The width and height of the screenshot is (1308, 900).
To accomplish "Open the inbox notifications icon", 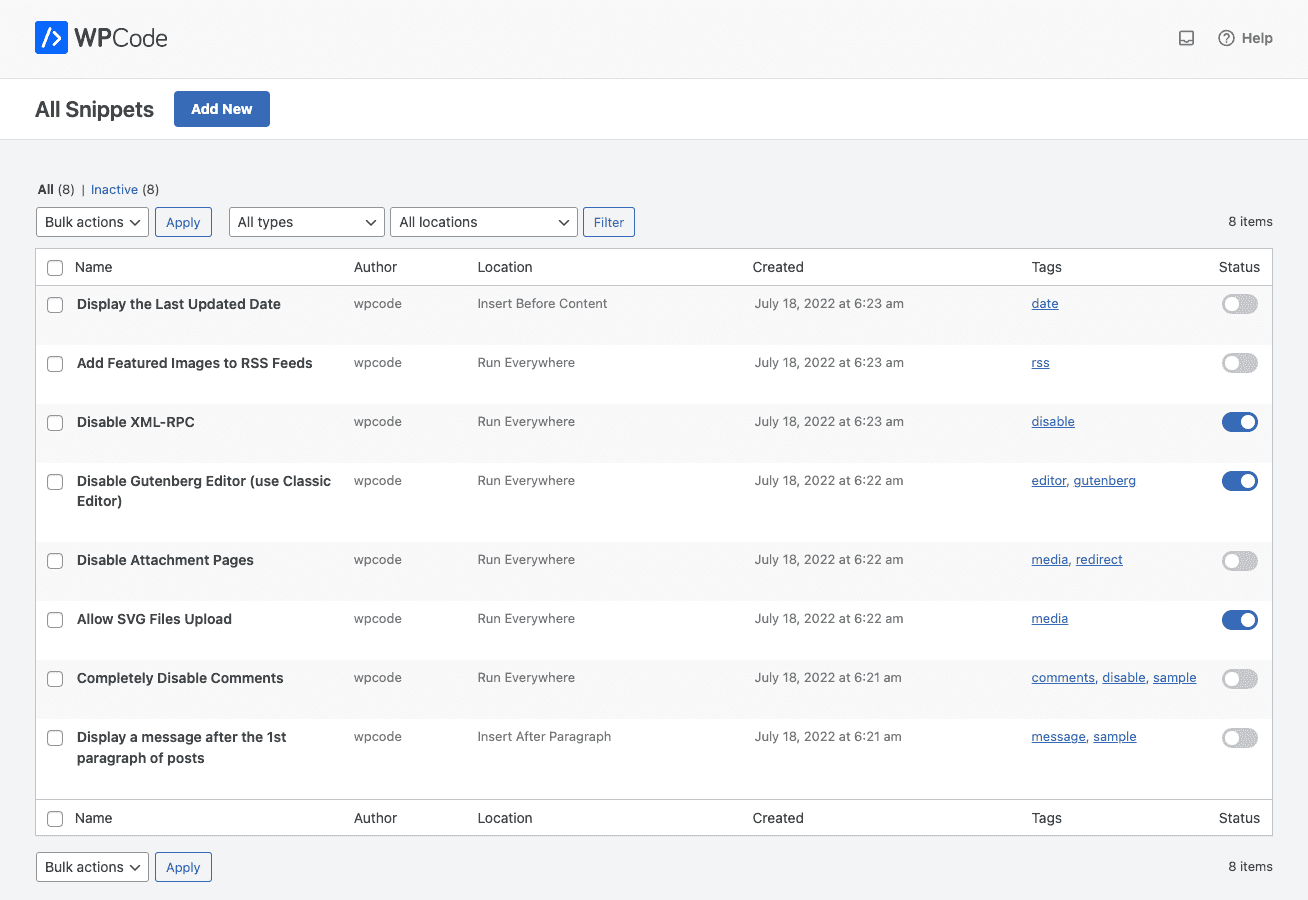I will coord(1186,38).
